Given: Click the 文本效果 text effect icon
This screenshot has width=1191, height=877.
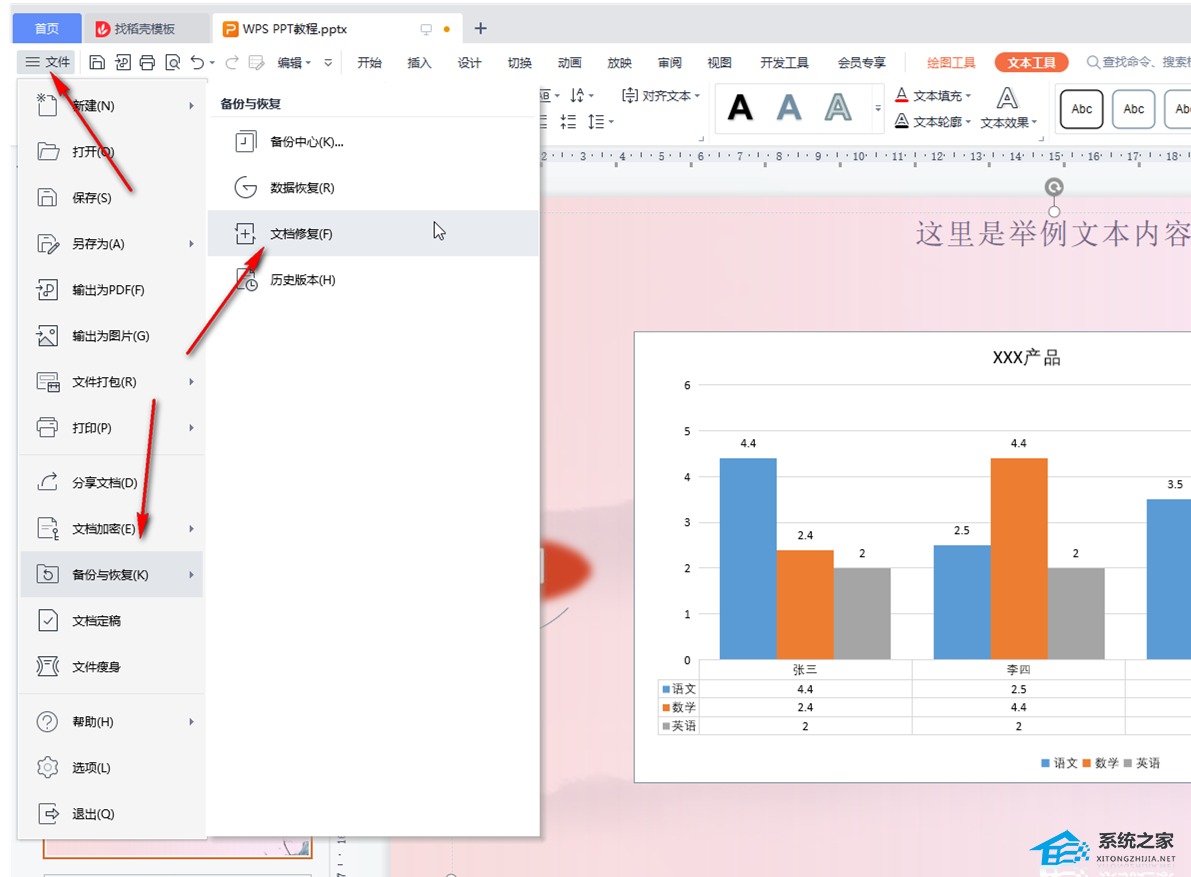Looking at the screenshot, I should [x=1007, y=99].
